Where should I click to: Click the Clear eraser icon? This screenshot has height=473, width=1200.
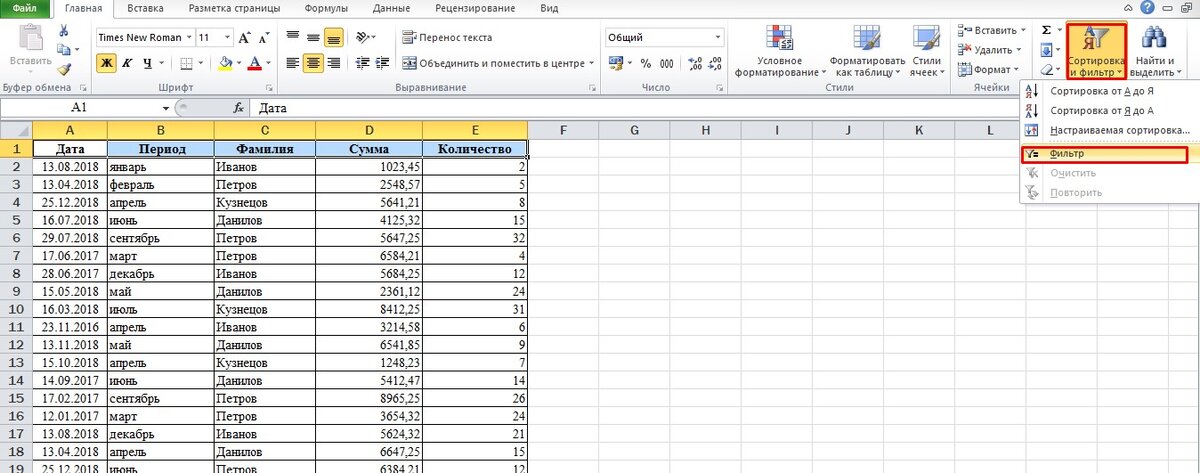coord(1046,70)
